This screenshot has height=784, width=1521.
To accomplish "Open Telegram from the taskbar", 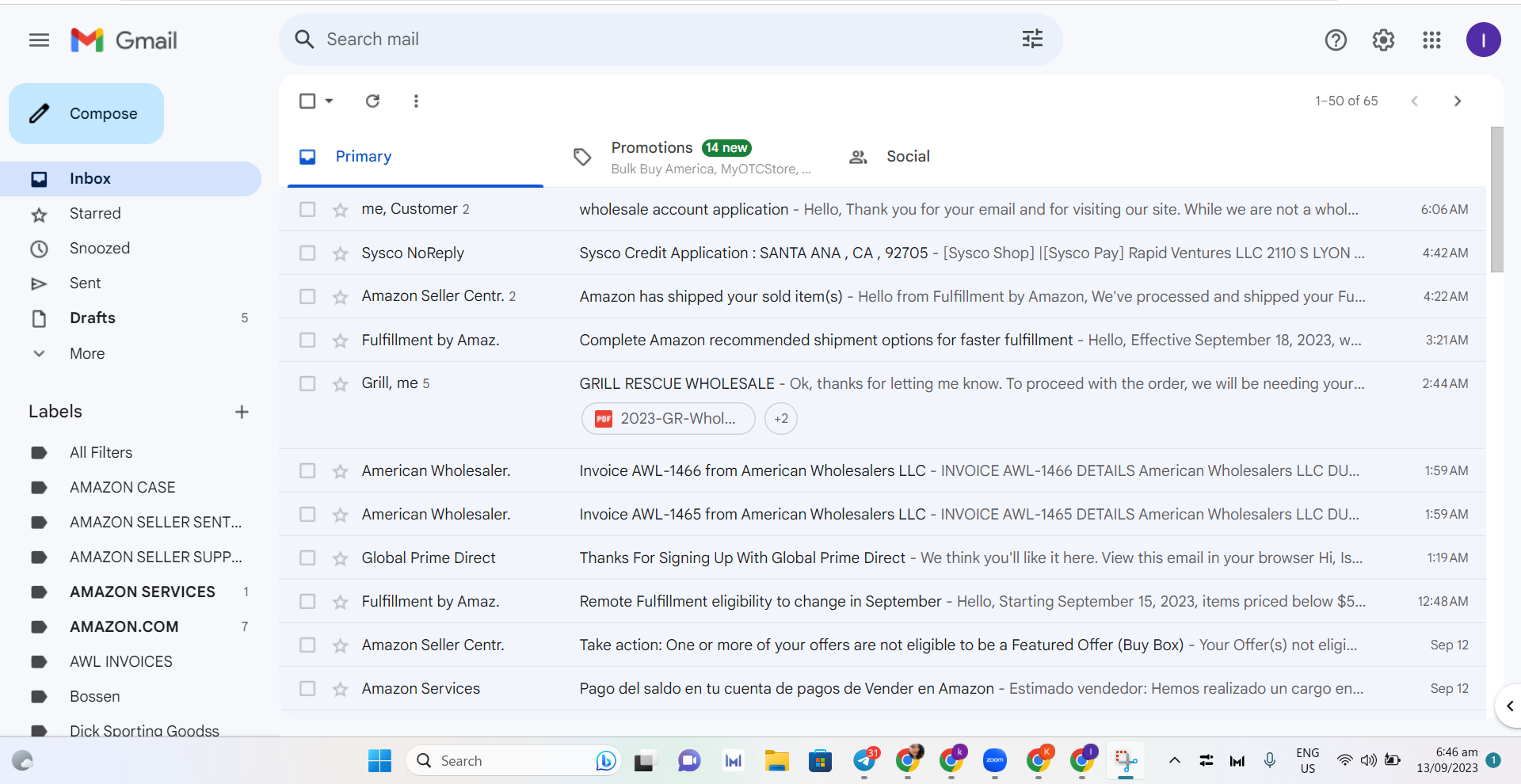I will tap(865, 761).
